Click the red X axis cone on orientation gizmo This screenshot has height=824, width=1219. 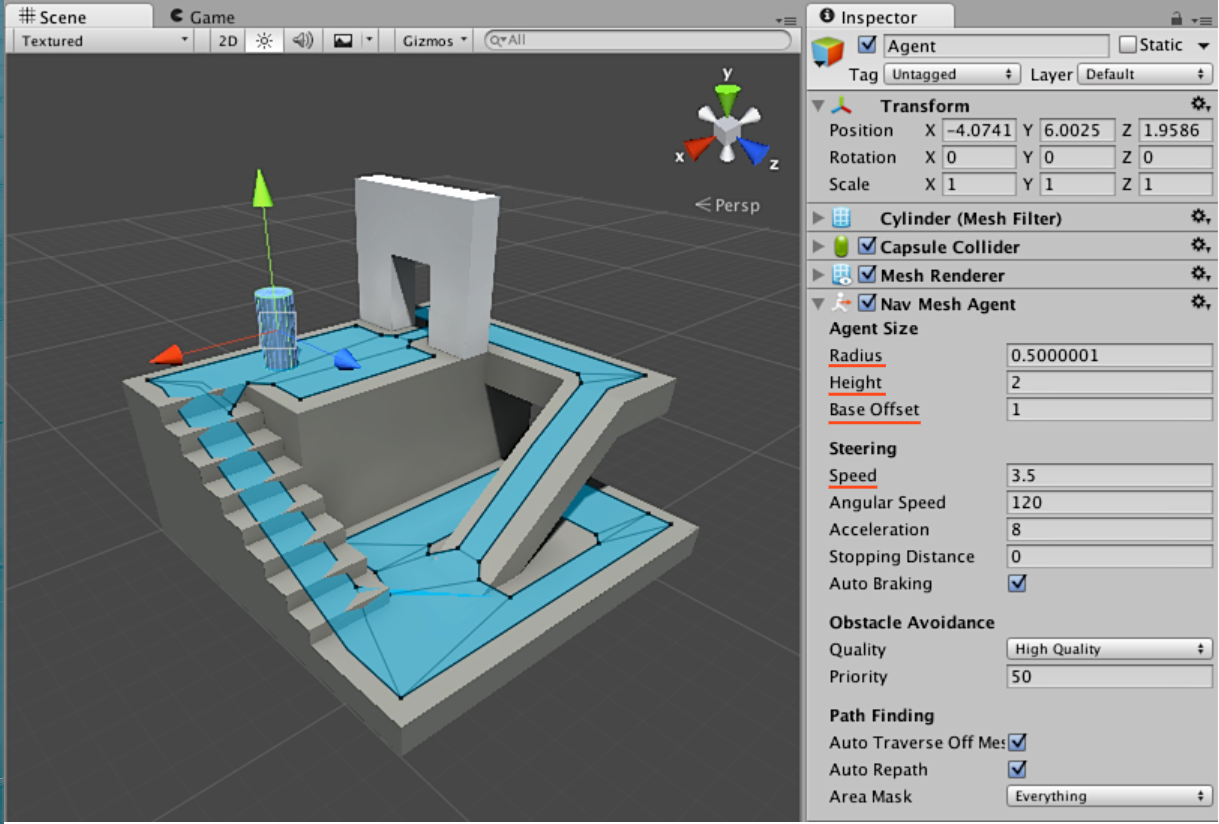tap(700, 148)
